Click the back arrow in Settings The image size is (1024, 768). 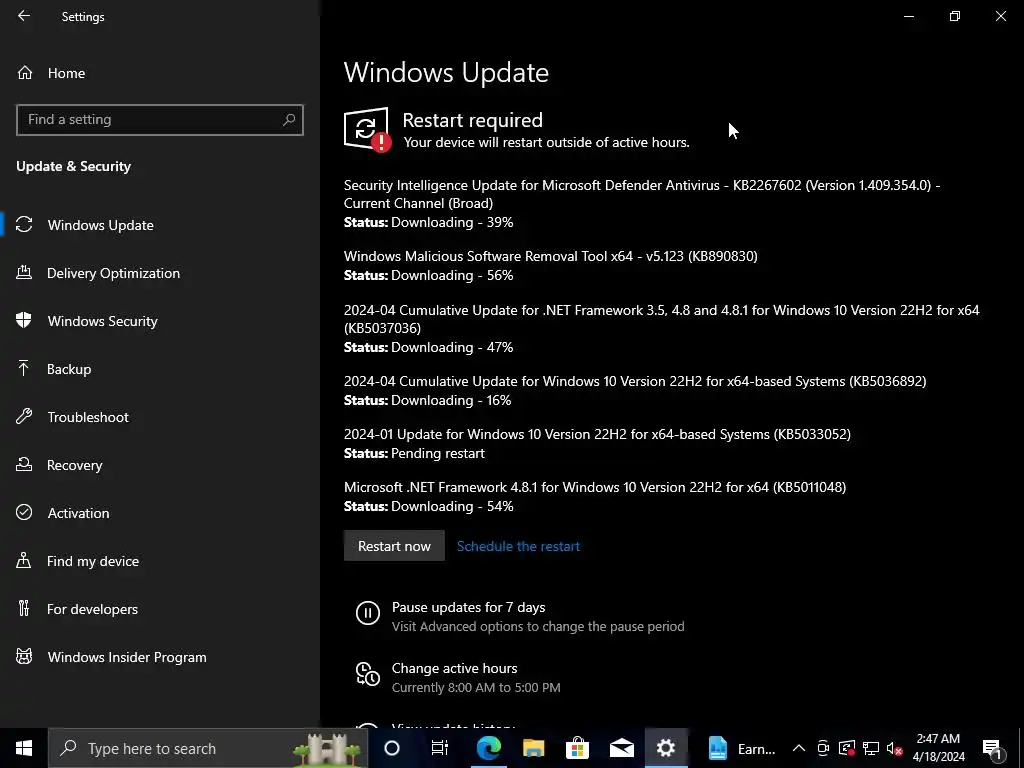[x=24, y=16]
